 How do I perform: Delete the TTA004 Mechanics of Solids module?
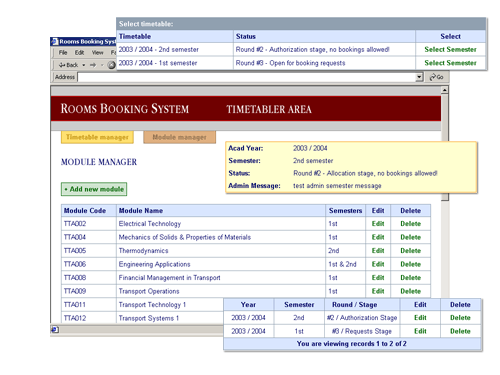(411, 237)
